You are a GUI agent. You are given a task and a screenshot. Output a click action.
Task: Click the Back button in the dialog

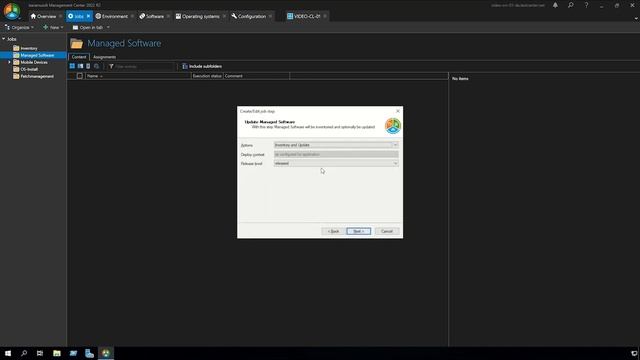click(x=333, y=231)
